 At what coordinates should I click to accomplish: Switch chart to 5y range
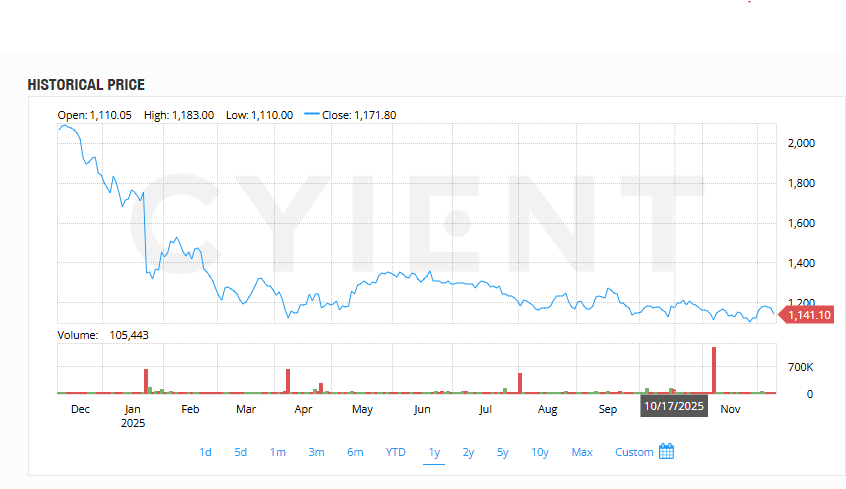pyautogui.click(x=502, y=452)
